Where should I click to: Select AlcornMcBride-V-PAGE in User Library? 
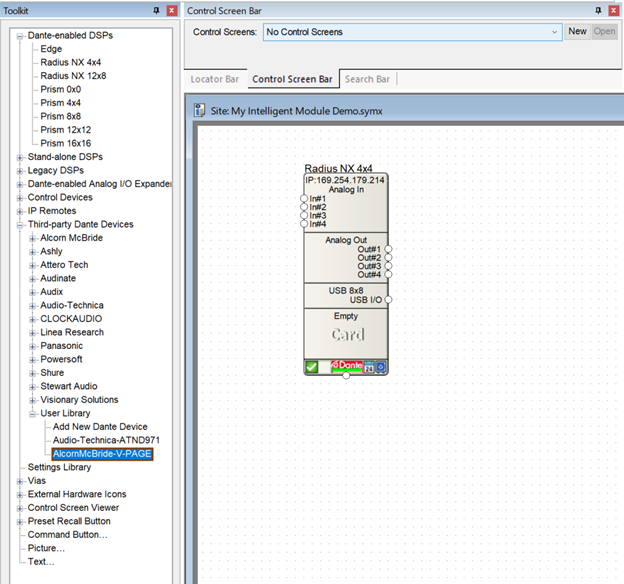click(102, 454)
